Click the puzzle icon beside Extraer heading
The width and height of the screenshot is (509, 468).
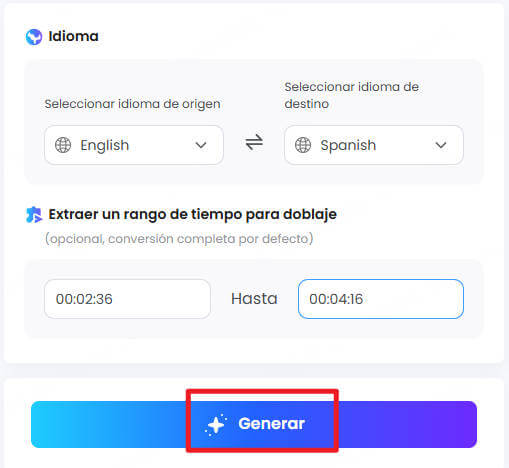[34, 215]
